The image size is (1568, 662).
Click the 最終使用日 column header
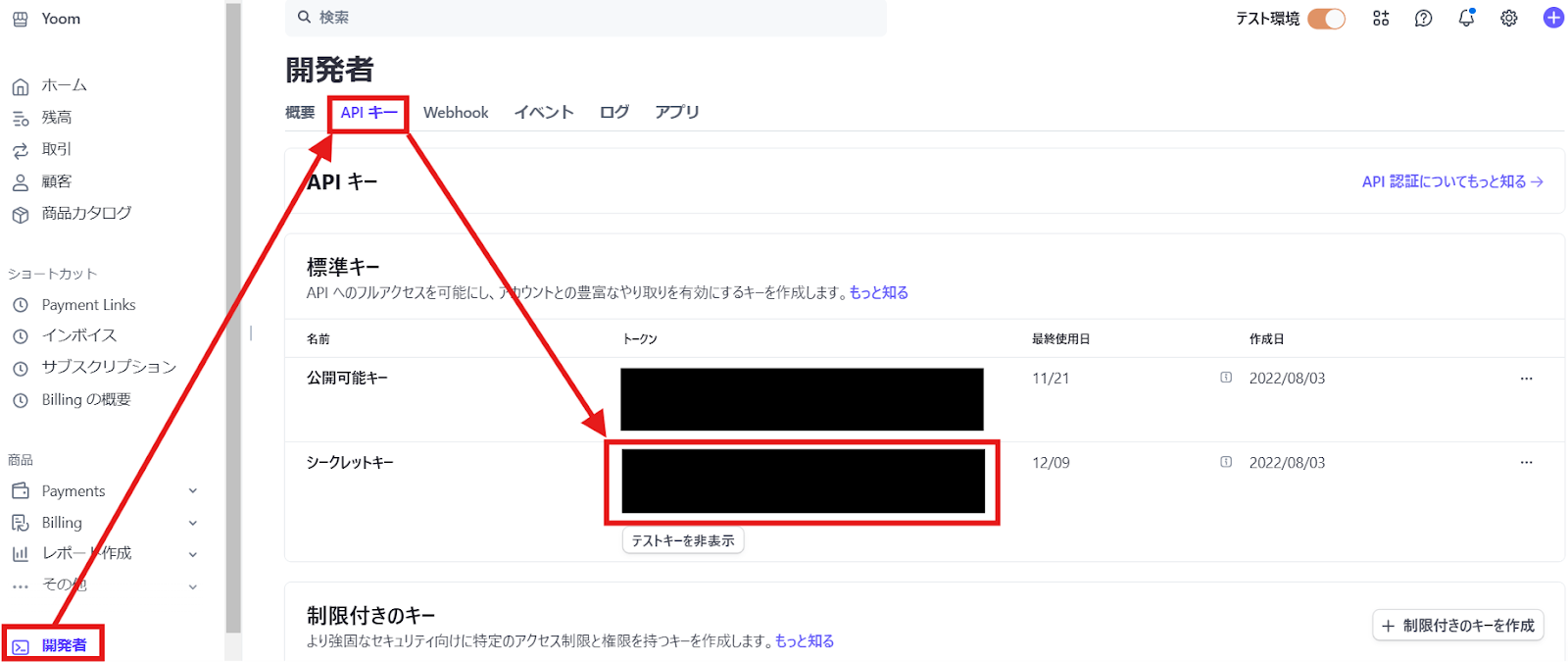click(x=1060, y=339)
